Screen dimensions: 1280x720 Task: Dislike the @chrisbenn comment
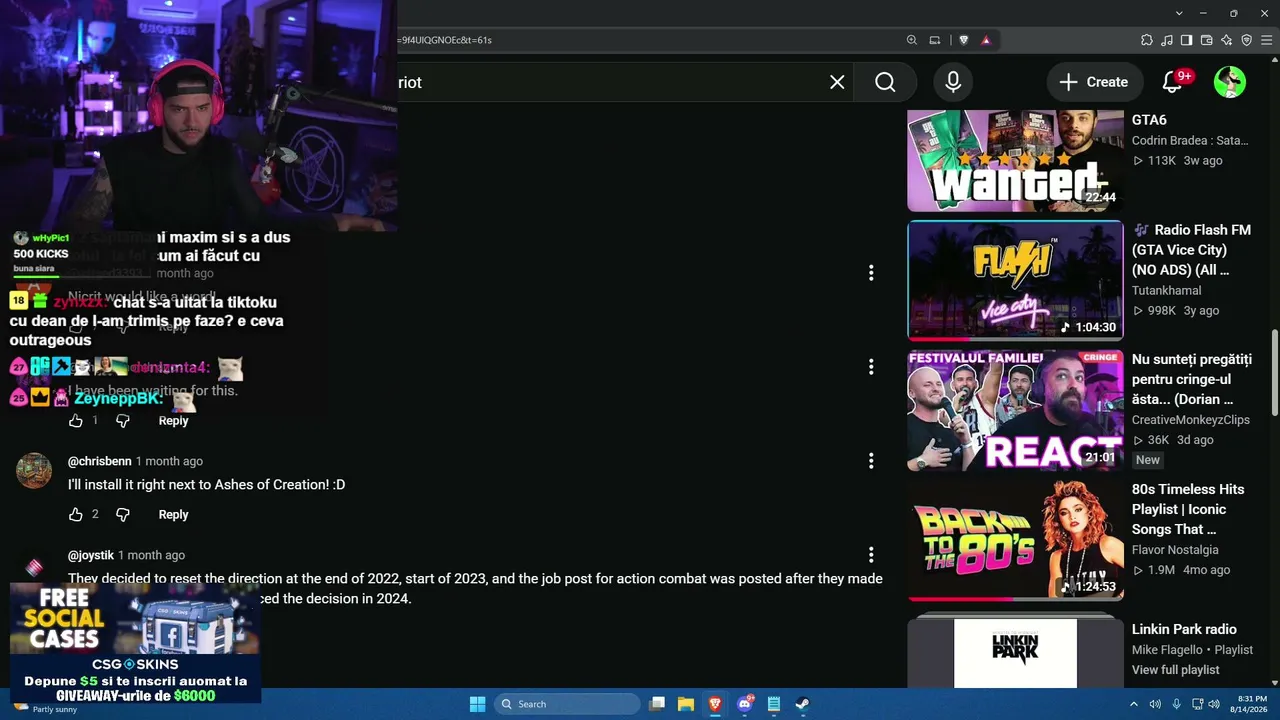point(123,514)
